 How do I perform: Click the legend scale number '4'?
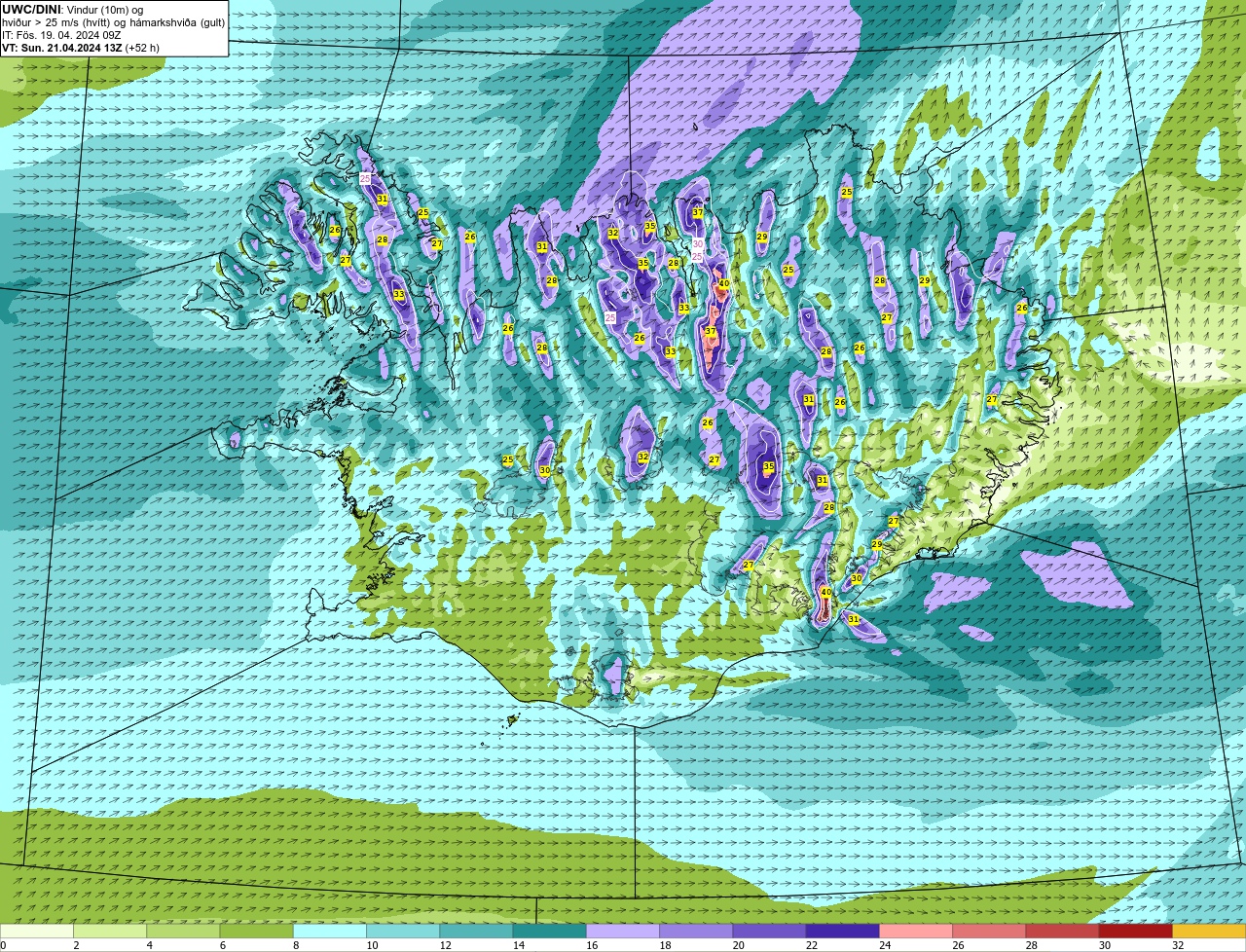pyautogui.click(x=149, y=945)
